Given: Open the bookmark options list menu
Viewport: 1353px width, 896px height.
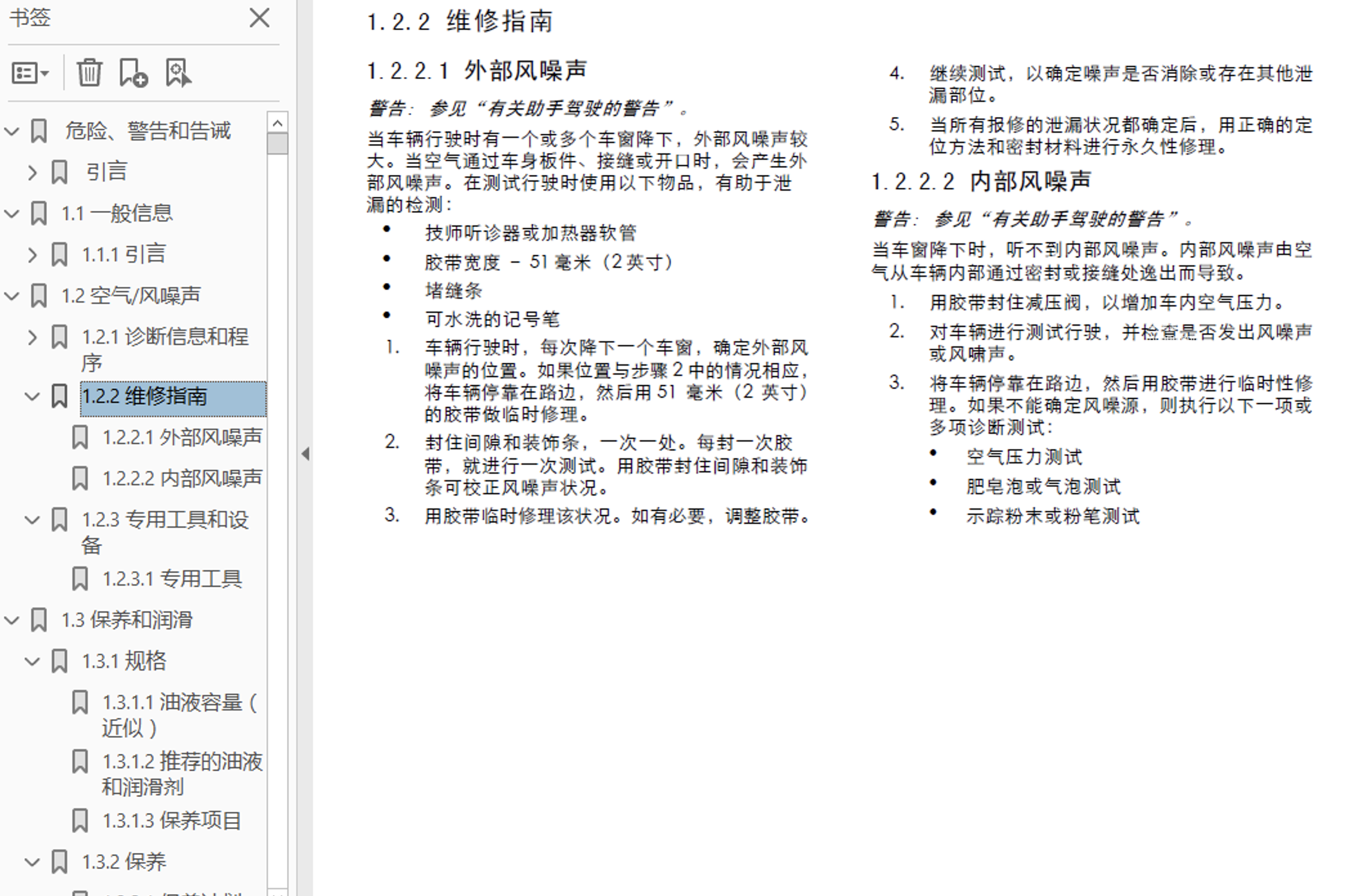Looking at the screenshot, I should pos(30,73).
